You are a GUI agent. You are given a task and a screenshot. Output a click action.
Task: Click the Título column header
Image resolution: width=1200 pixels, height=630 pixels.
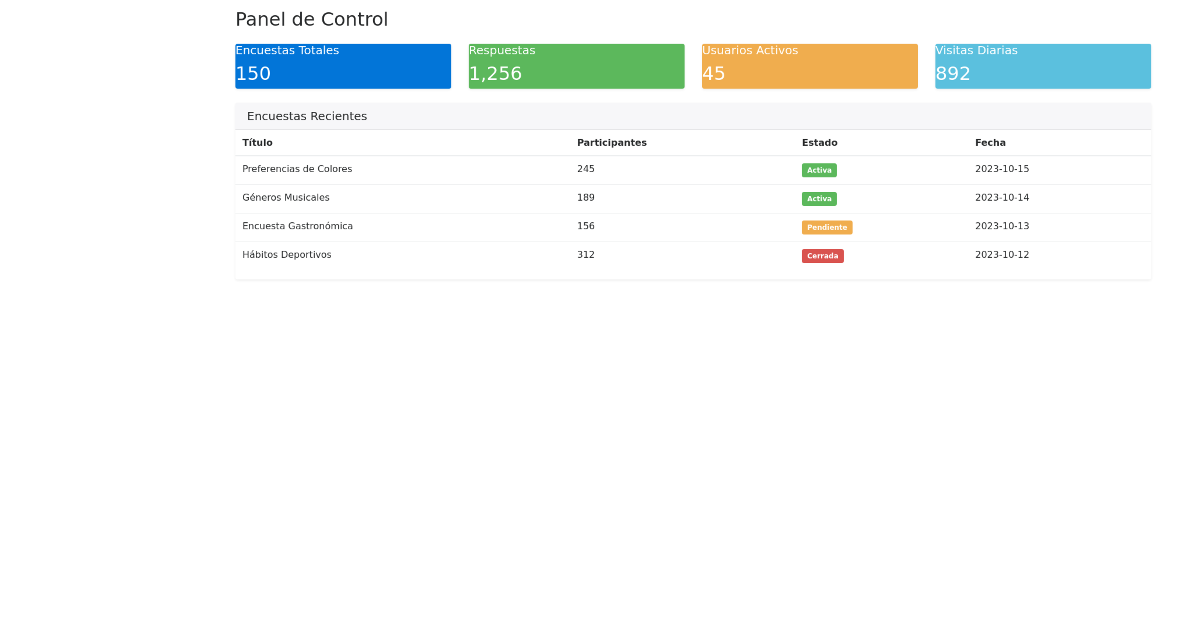257,143
